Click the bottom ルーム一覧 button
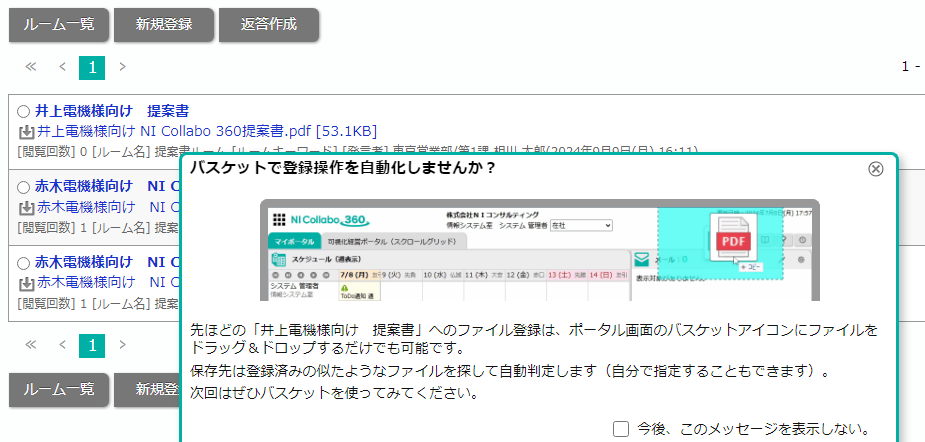The image size is (925, 442). [x=59, y=389]
